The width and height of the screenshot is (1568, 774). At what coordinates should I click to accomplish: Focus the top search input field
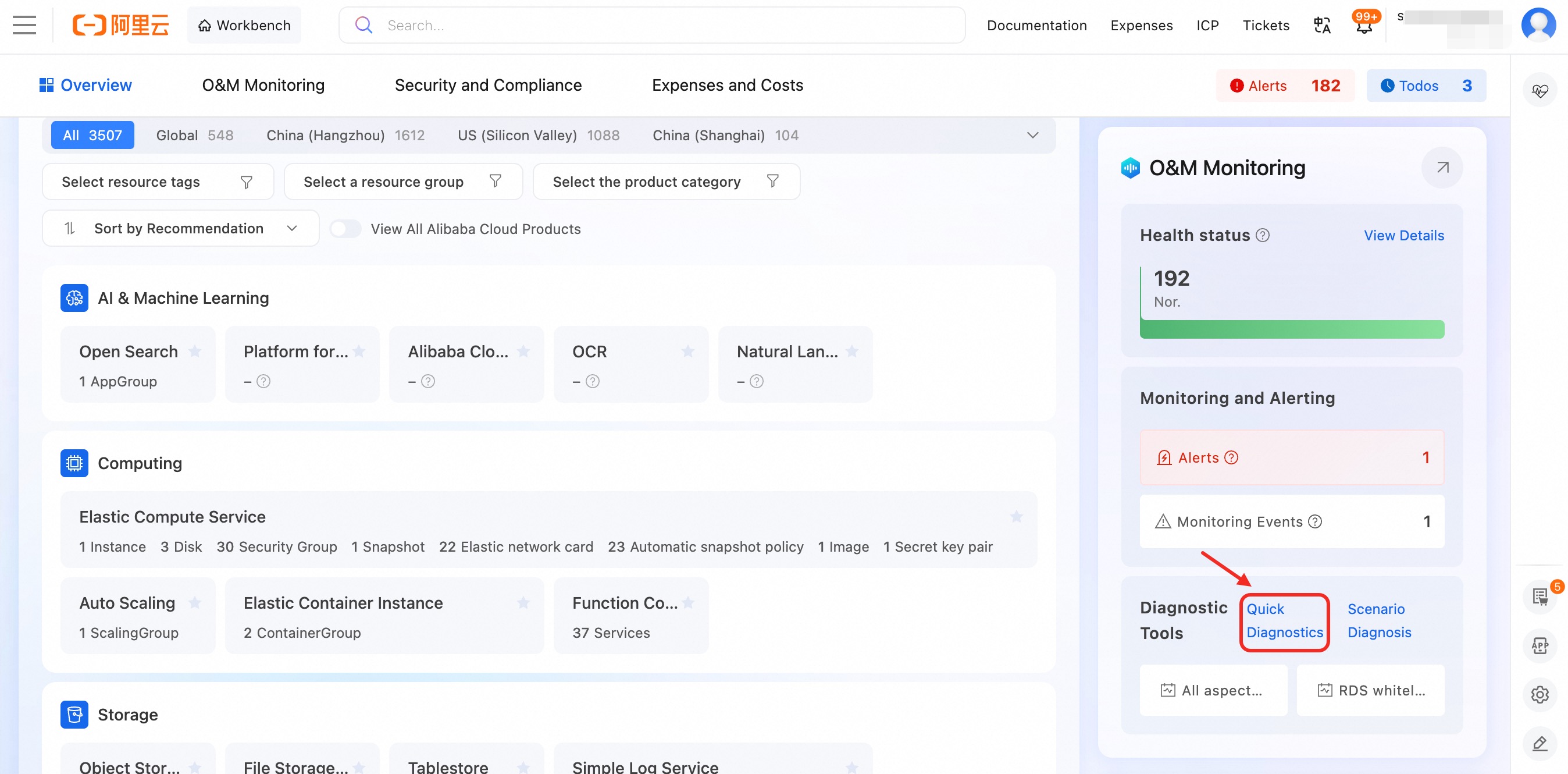click(652, 25)
